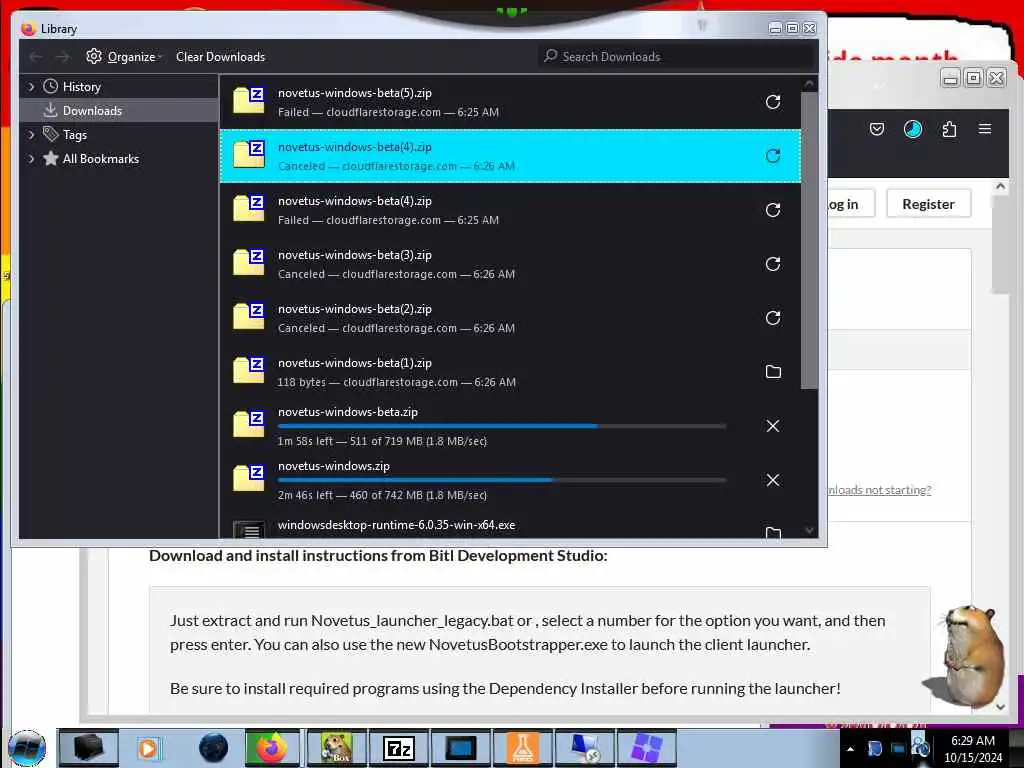Open the Firefox hamburger application menu
This screenshot has height=768, width=1024.
[x=985, y=129]
